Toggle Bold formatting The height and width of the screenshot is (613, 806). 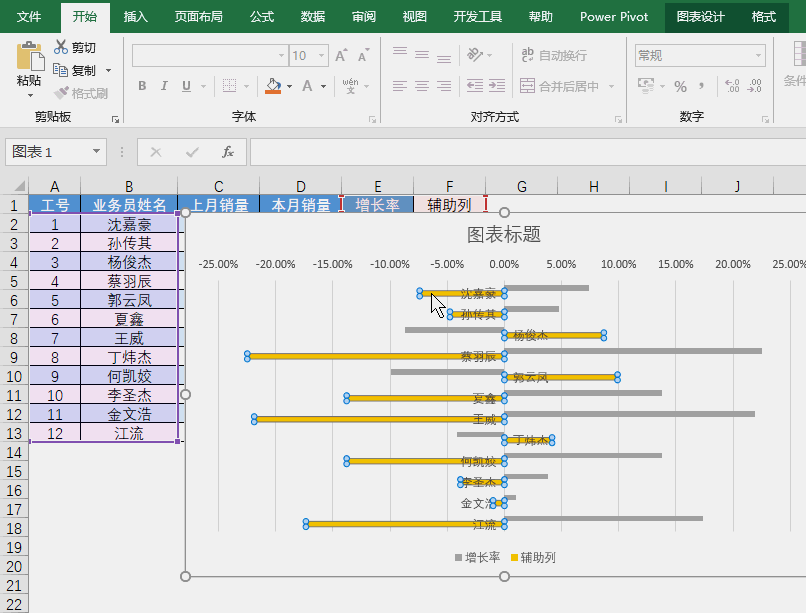[142, 86]
